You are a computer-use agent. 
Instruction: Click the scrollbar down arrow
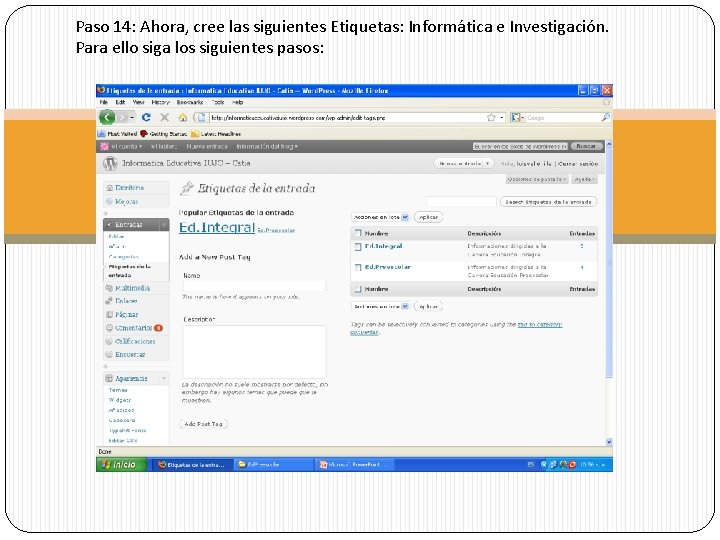pyautogui.click(x=609, y=442)
